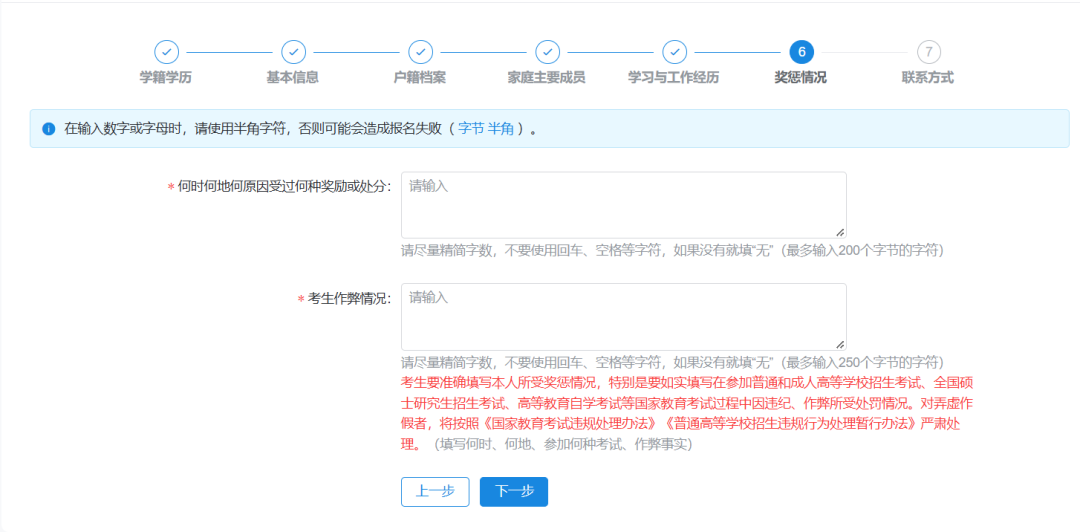Click the blue info icon in notice bar
1080x532 pixels.
click(x=48, y=129)
